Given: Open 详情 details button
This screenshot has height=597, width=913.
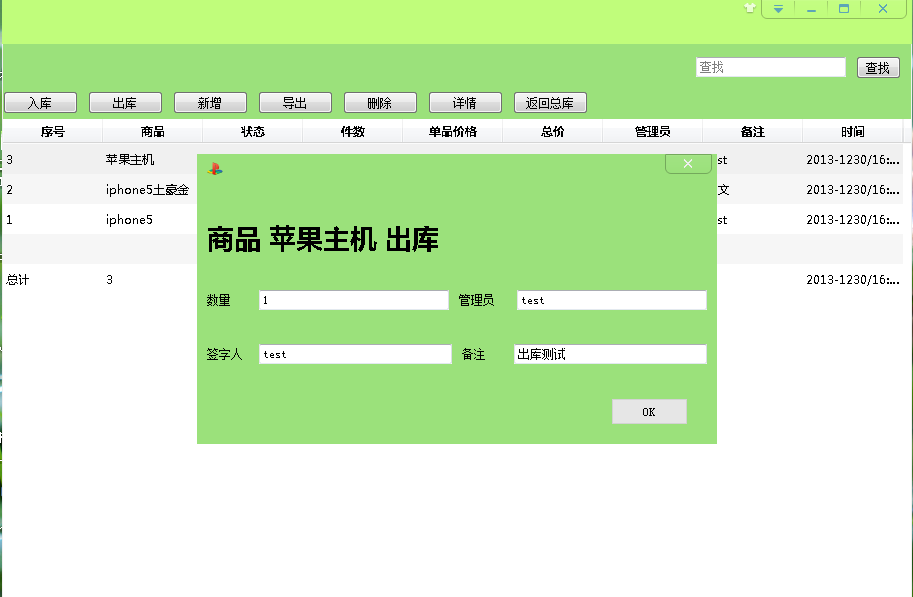Looking at the screenshot, I should (465, 103).
